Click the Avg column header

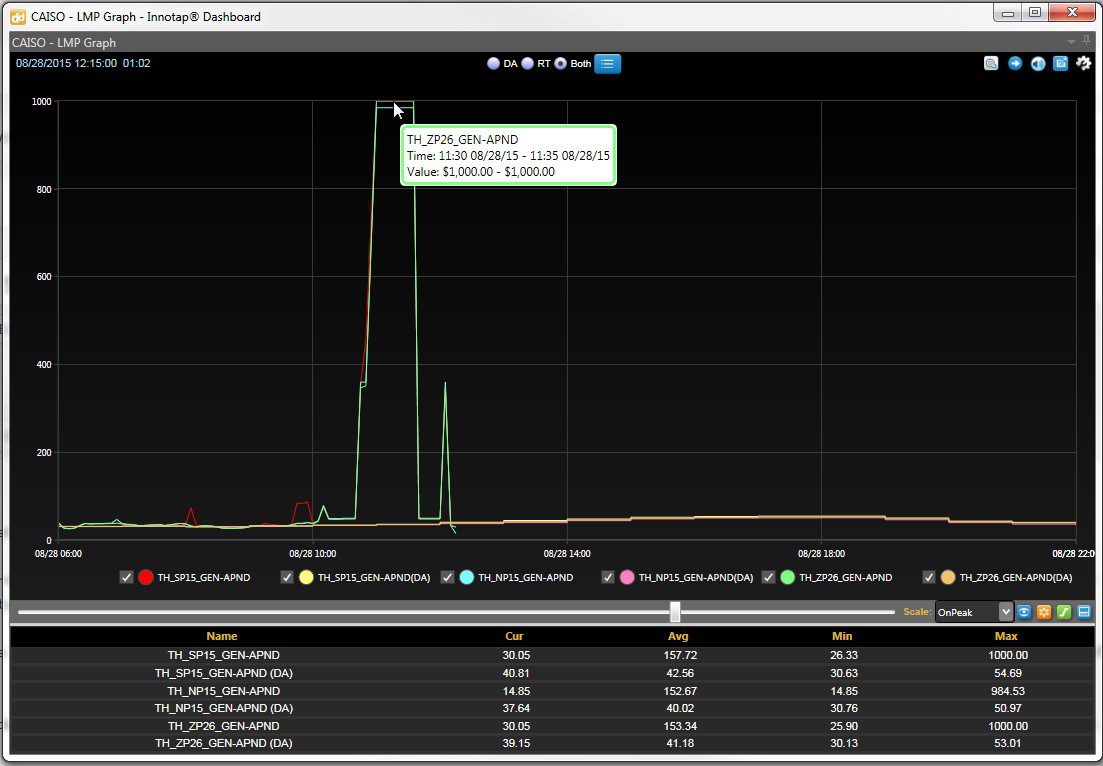point(678,636)
